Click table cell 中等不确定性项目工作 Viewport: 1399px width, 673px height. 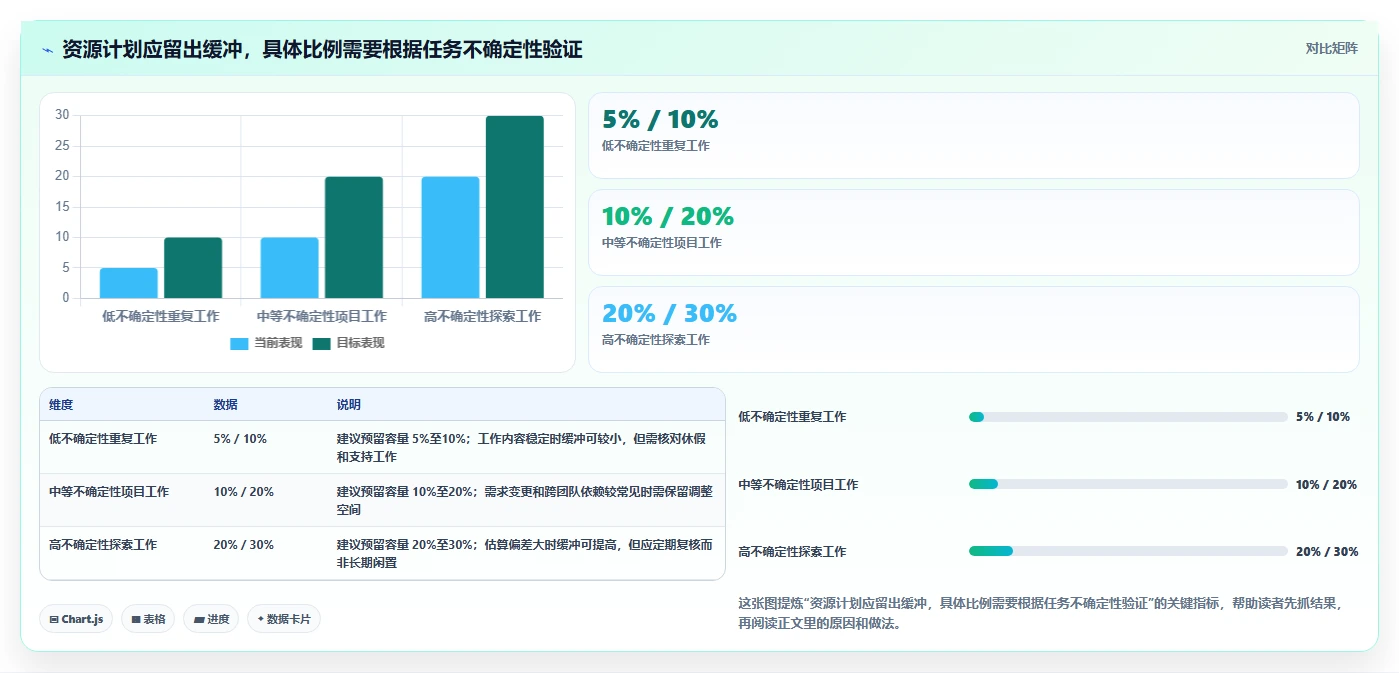pyautogui.click(x=109, y=492)
